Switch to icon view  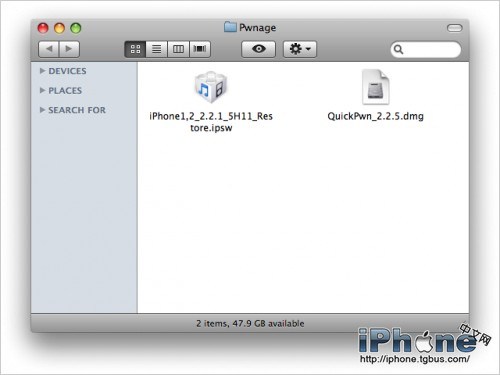(x=135, y=49)
